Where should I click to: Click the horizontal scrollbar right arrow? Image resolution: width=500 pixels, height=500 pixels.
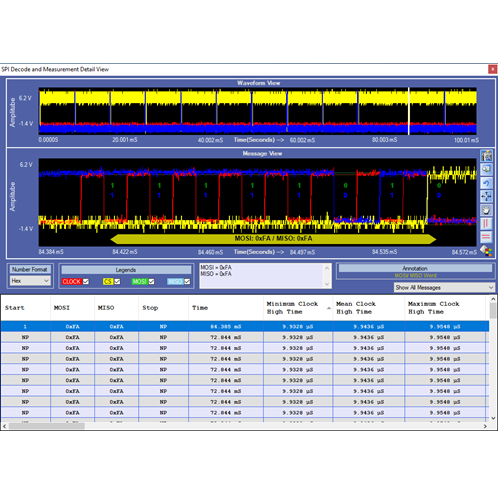(485, 426)
